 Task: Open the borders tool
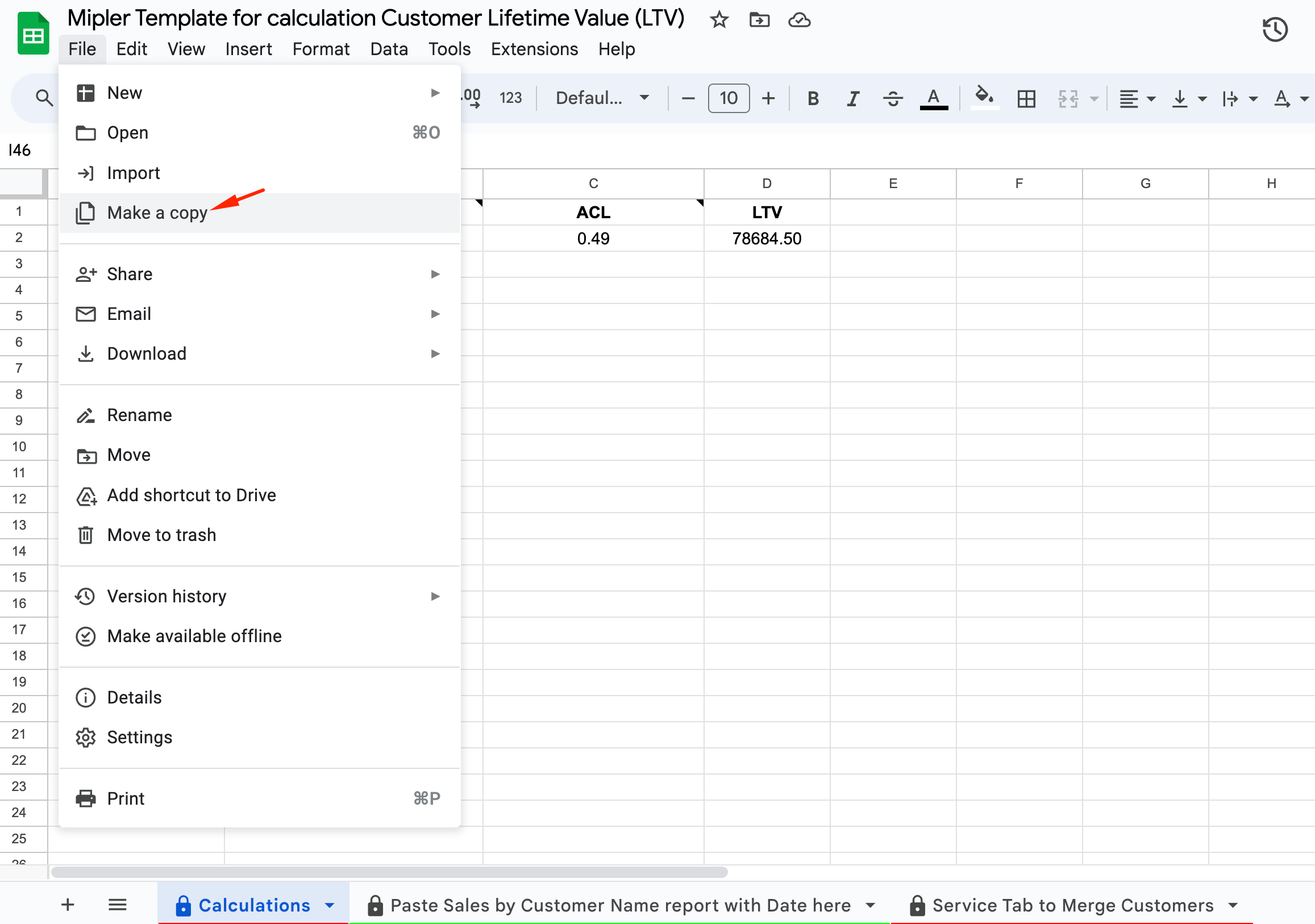[1026, 98]
